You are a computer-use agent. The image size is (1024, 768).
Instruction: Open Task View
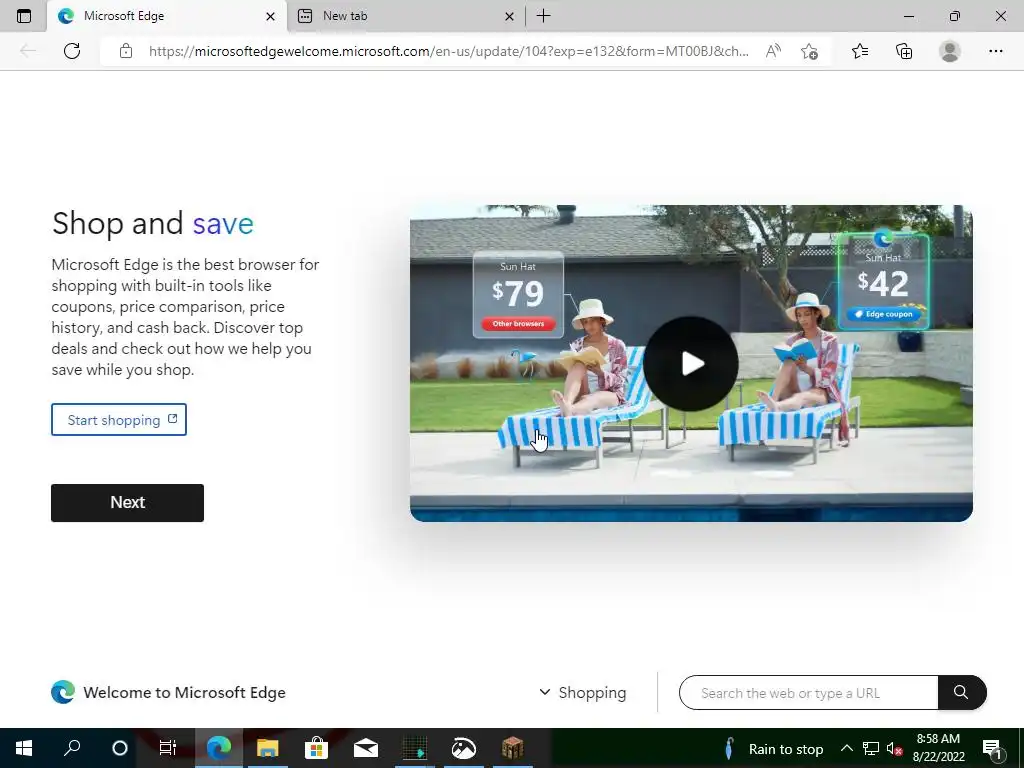tap(168, 748)
